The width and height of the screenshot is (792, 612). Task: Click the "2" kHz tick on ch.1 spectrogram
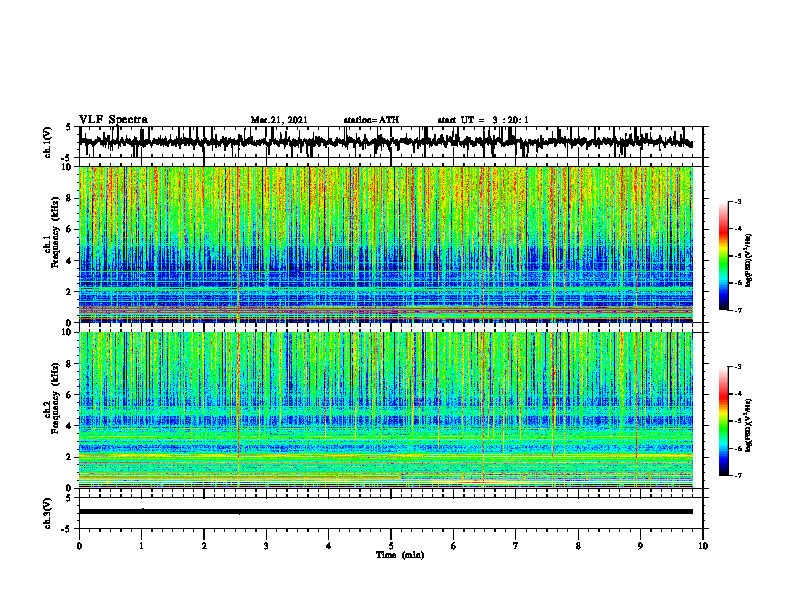pos(69,292)
